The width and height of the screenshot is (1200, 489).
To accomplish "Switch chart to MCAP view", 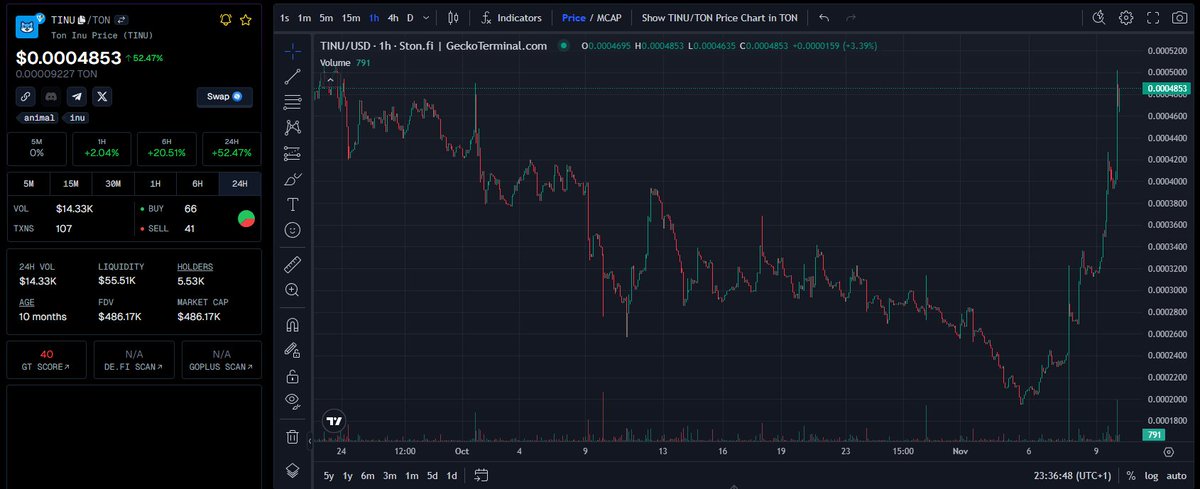I will (x=608, y=17).
